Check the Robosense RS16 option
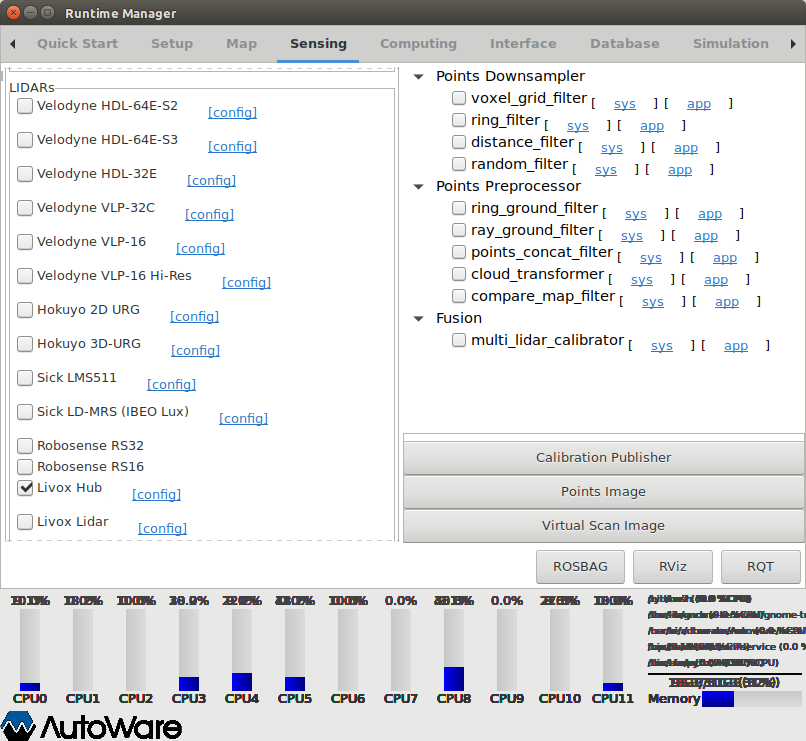This screenshot has height=741, width=806. pos(25,467)
